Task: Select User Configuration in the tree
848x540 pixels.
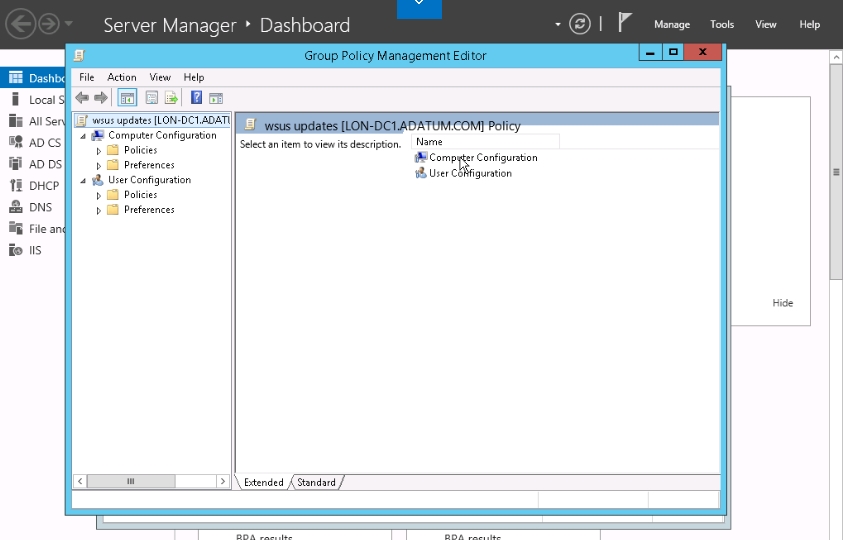Action: (149, 180)
